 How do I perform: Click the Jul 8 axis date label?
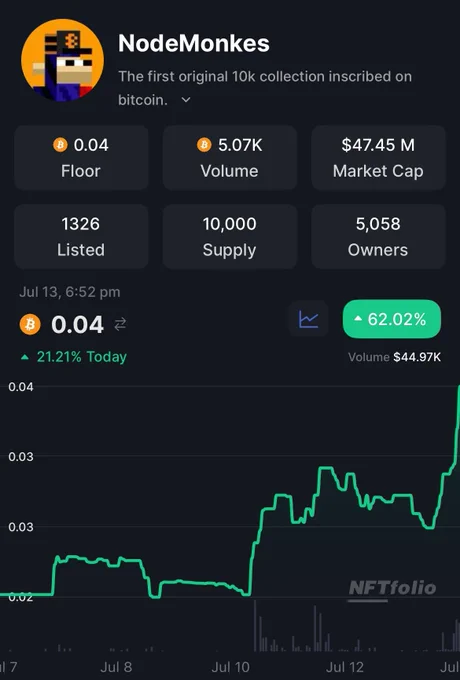116,667
